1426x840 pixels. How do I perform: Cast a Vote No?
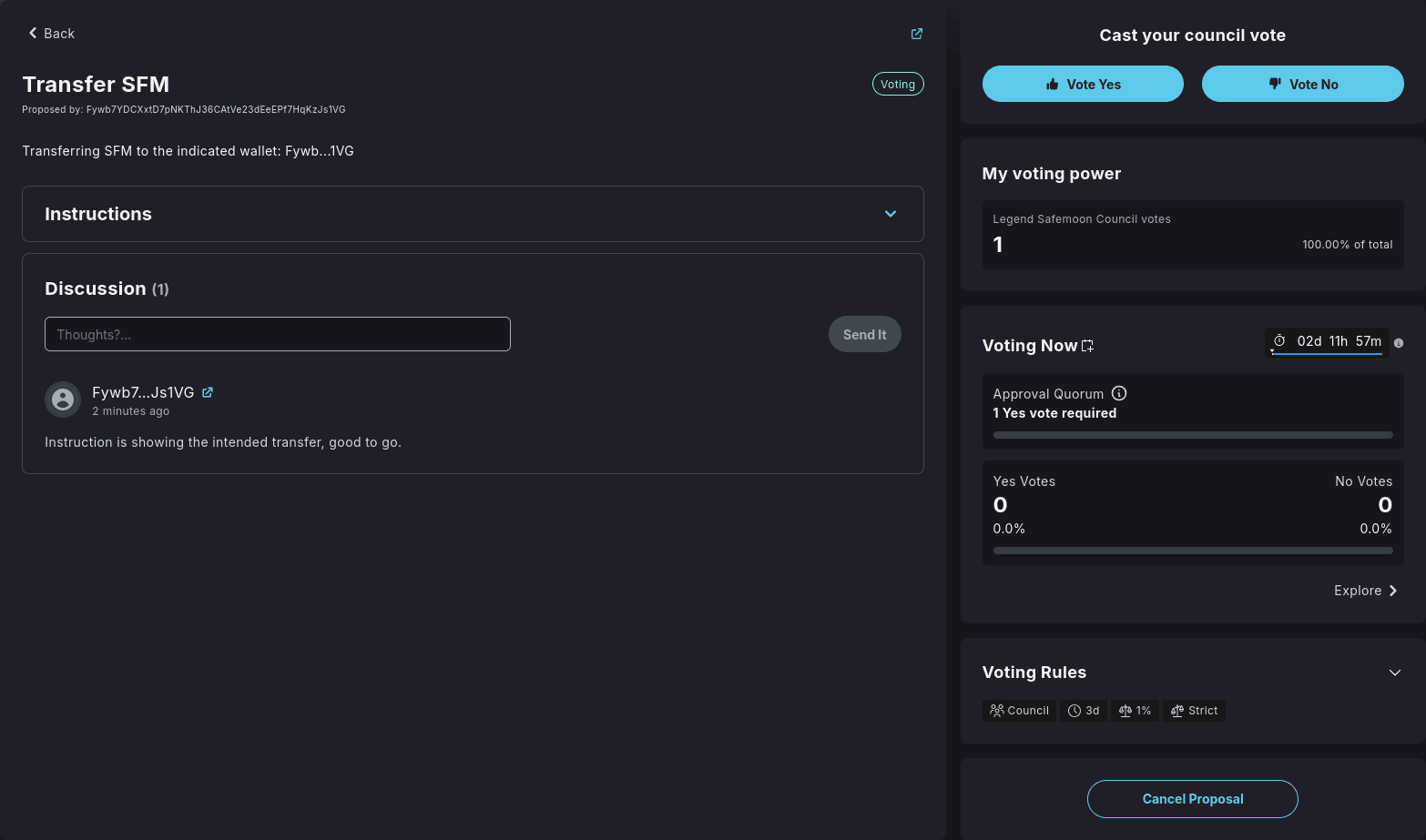tap(1302, 84)
